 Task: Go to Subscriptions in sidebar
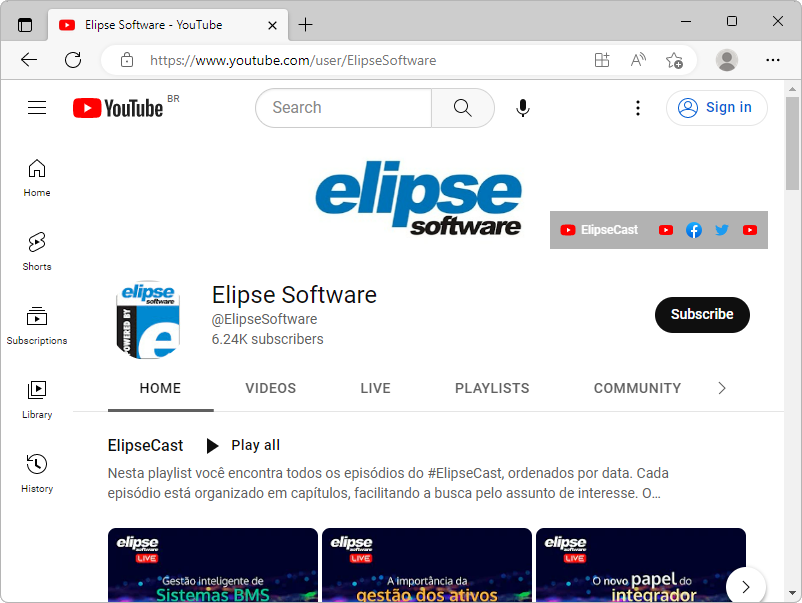(37, 325)
